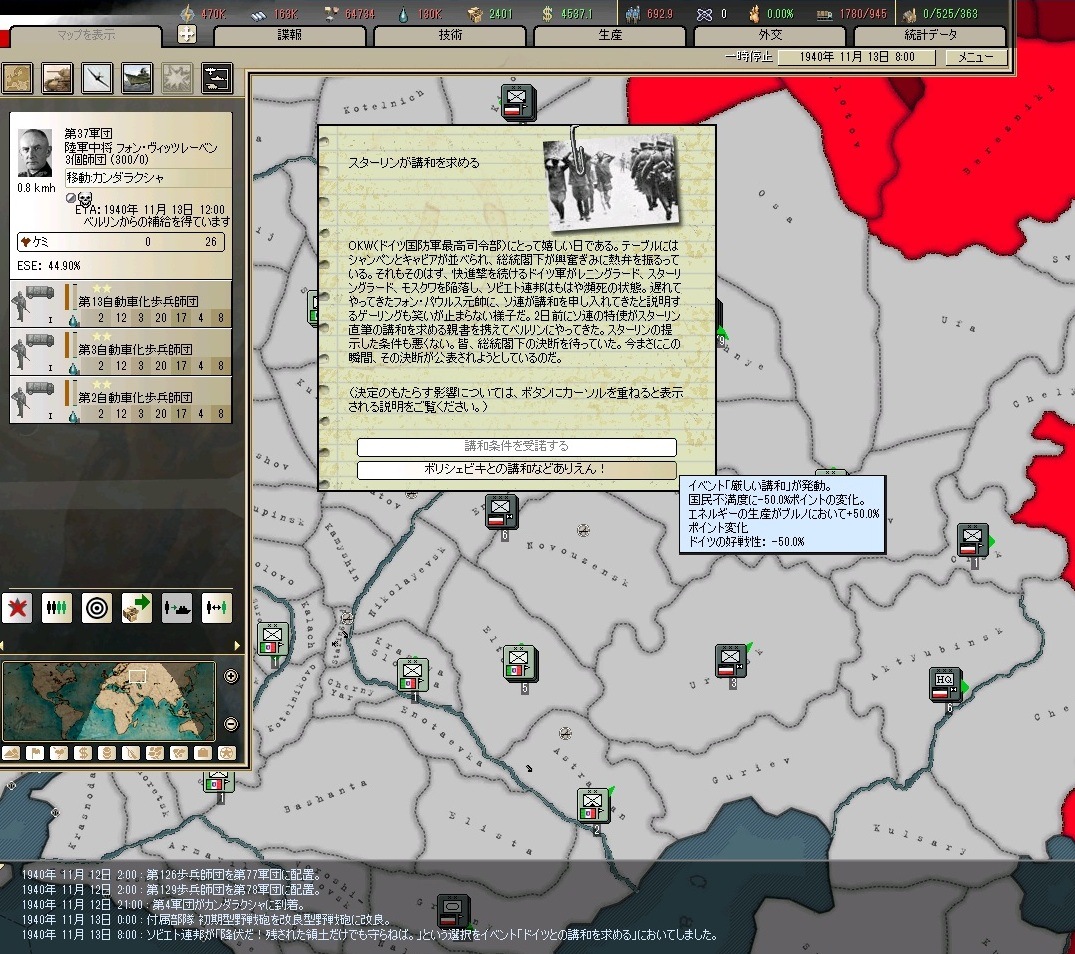Expand the right arrow below order buttons
Screen dimensions: 1075x954
coord(237,645)
